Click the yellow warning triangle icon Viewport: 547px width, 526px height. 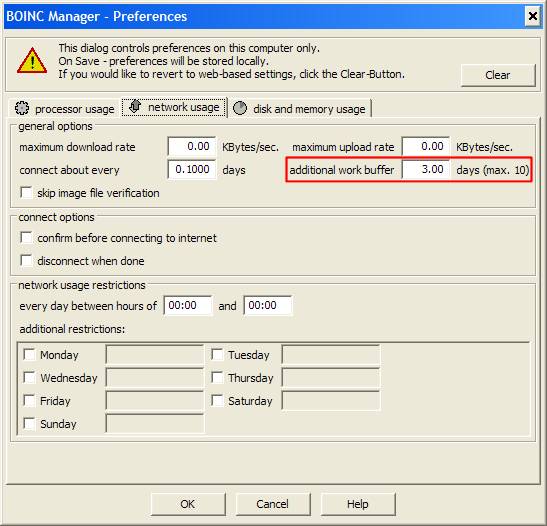pyautogui.click(x=32, y=61)
